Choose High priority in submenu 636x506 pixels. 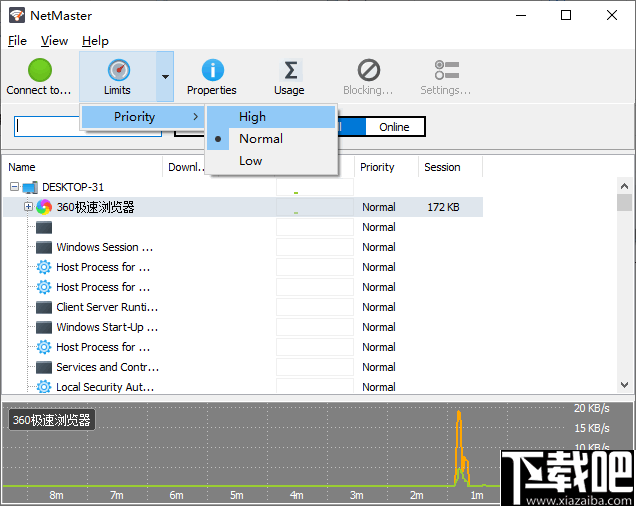click(x=271, y=117)
